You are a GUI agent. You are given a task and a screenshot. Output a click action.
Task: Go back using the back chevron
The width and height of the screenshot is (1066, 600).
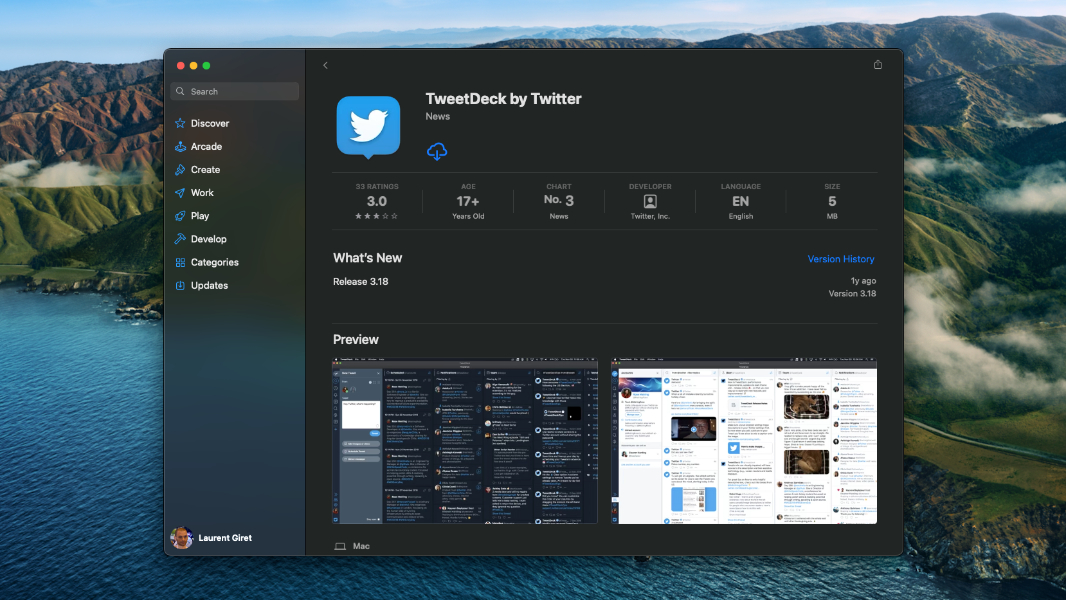pos(325,66)
